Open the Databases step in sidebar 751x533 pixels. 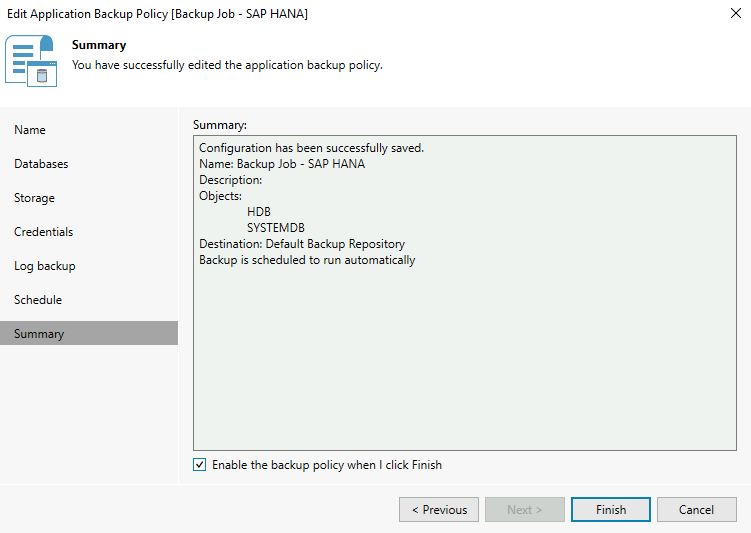41,164
